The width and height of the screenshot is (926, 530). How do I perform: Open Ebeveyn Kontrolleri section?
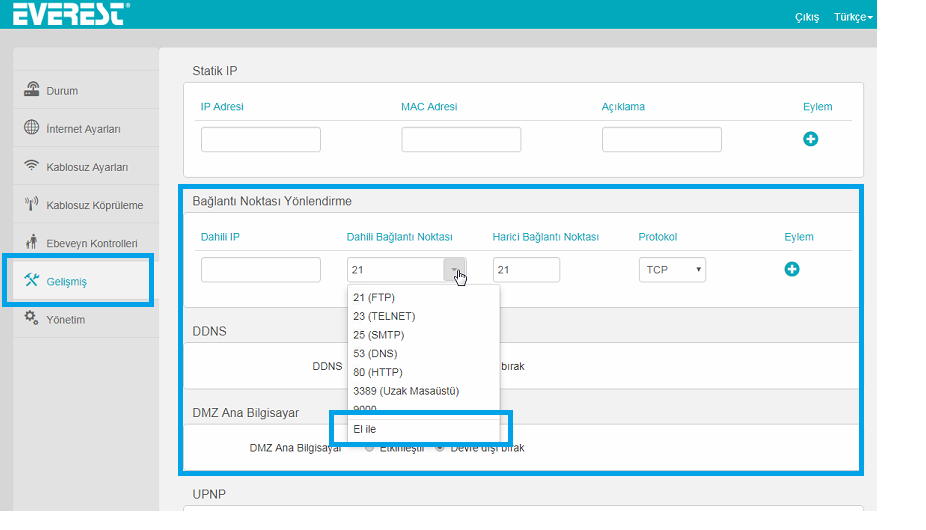click(x=86, y=243)
